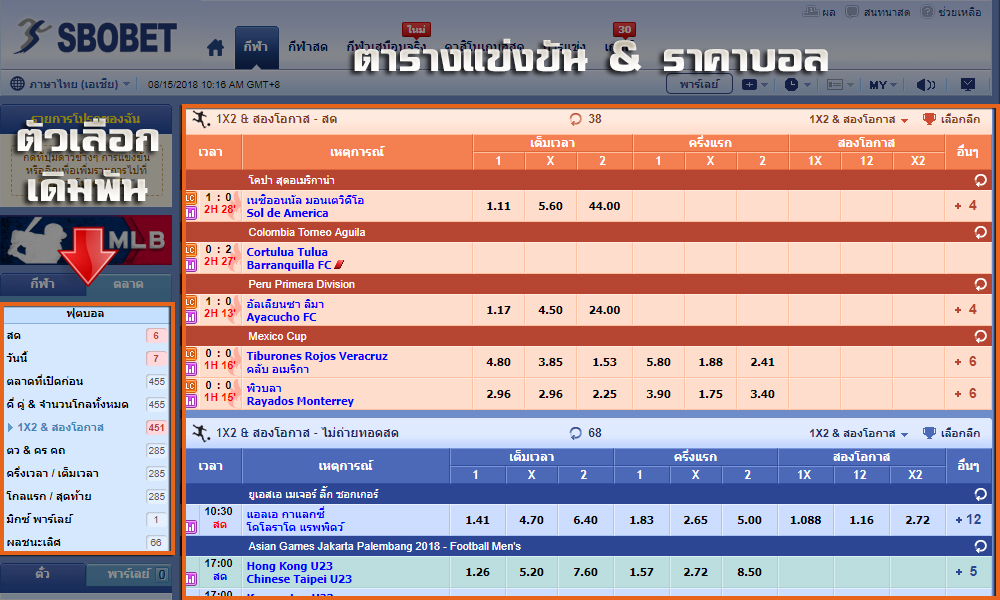The width and height of the screenshot is (1000, 600).
Task: Refresh the Peru Primera Division league
Action: click(980, 284)
